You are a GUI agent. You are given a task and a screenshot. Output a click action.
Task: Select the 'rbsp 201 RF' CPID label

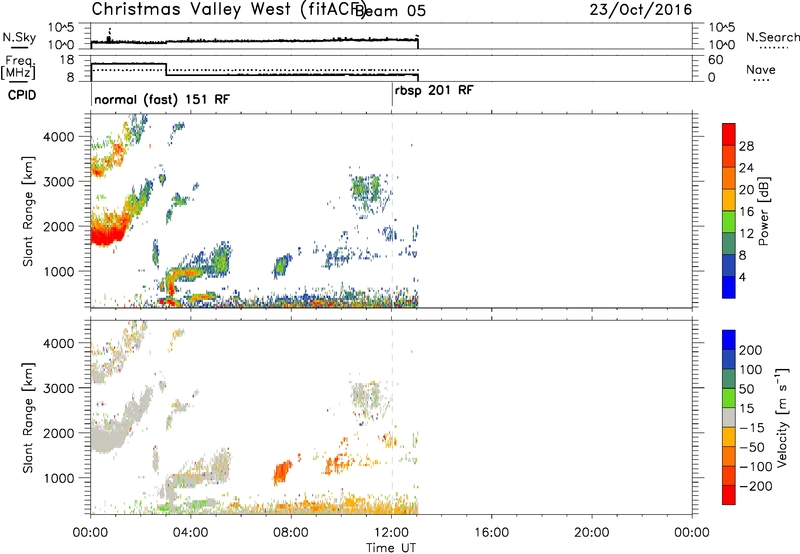pos(434,91)
